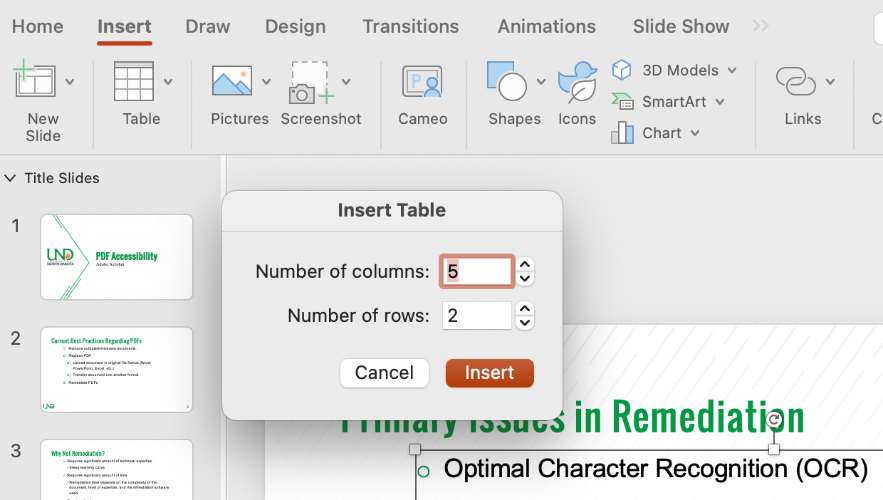Open the Pictures dropdown arrow
This screenshot has height=500, width=883.
[266, 82]
